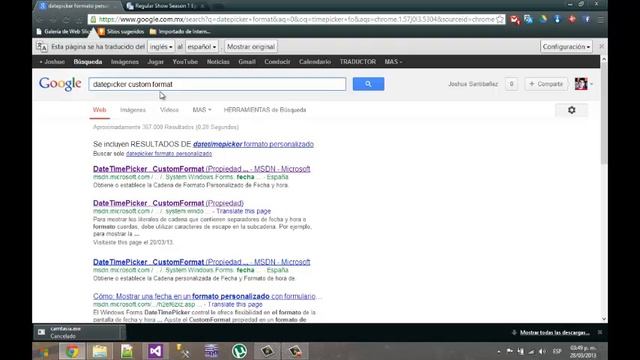The width and height of the screenshot is (640, 360).
Task: Open DateTimePicker CustomFormat (Propiedad) result
Action: click(168, 203)
